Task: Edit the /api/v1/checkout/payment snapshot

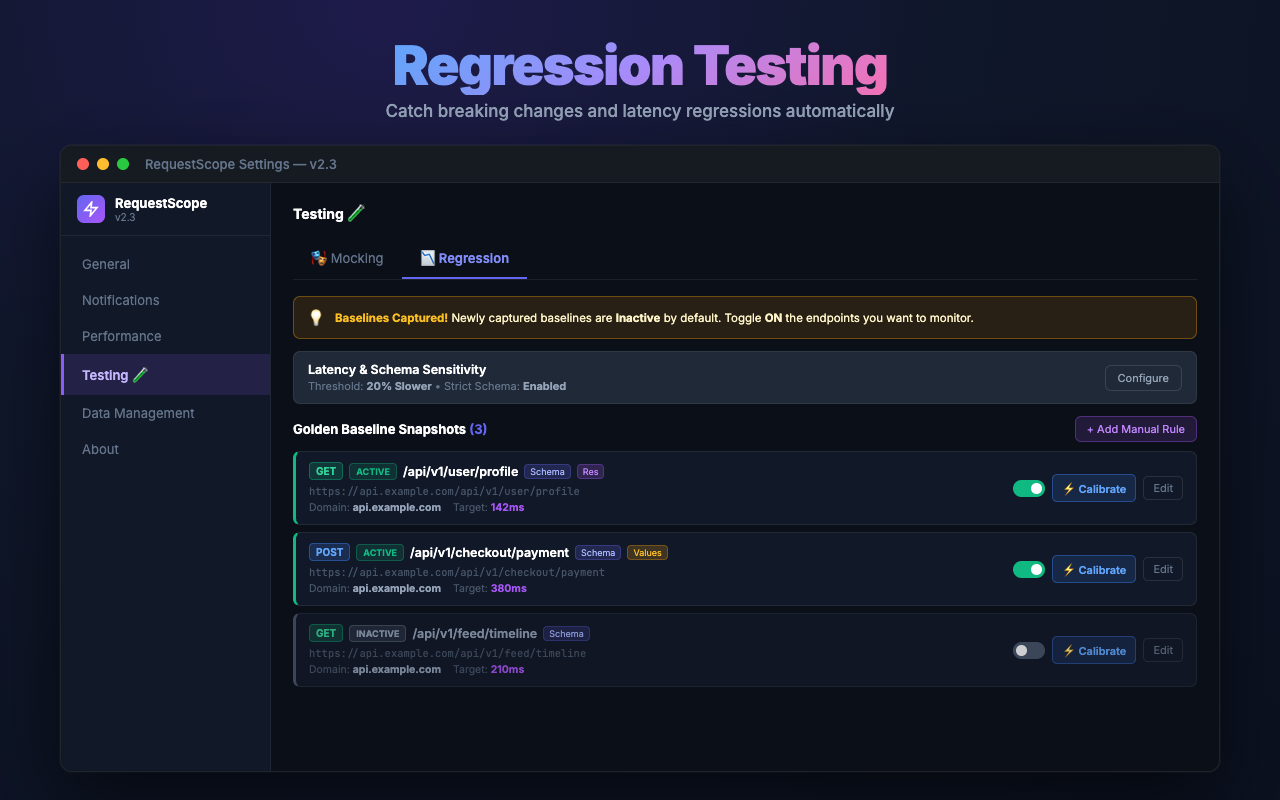Action: [1163, 569]
